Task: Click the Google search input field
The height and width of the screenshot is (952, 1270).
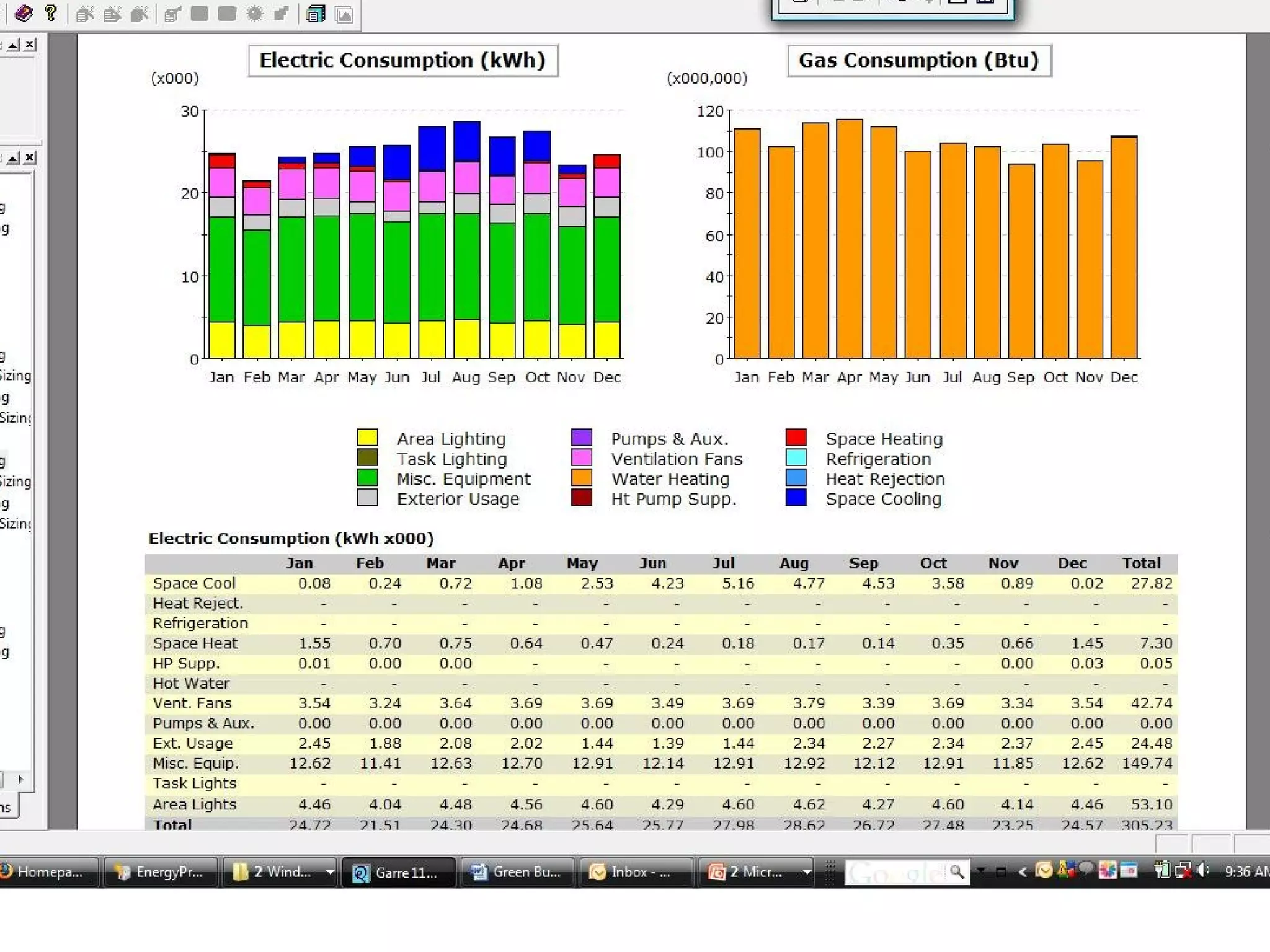Action: tap(895, 872)
